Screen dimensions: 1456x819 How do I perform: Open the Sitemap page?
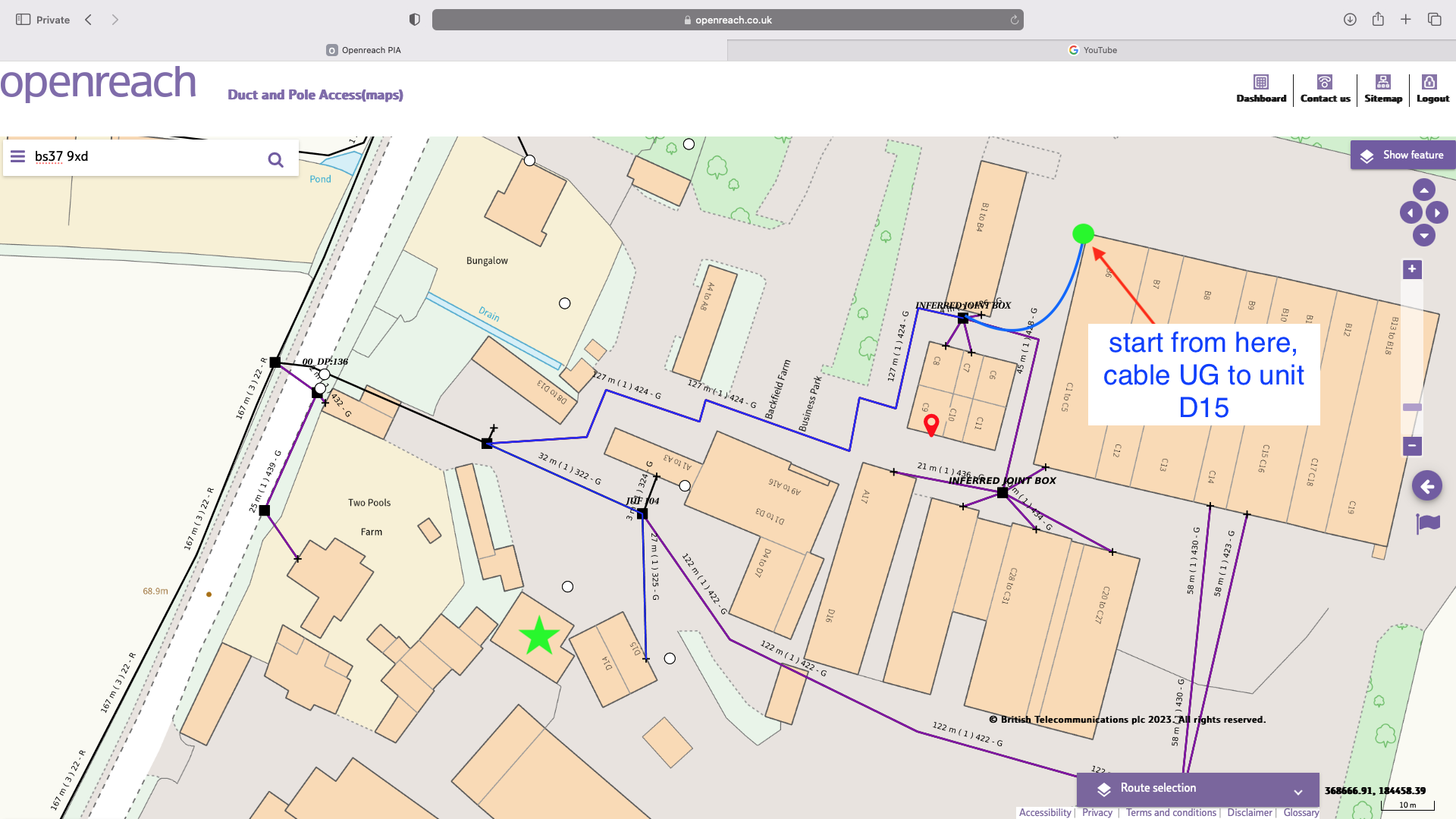1382,89
